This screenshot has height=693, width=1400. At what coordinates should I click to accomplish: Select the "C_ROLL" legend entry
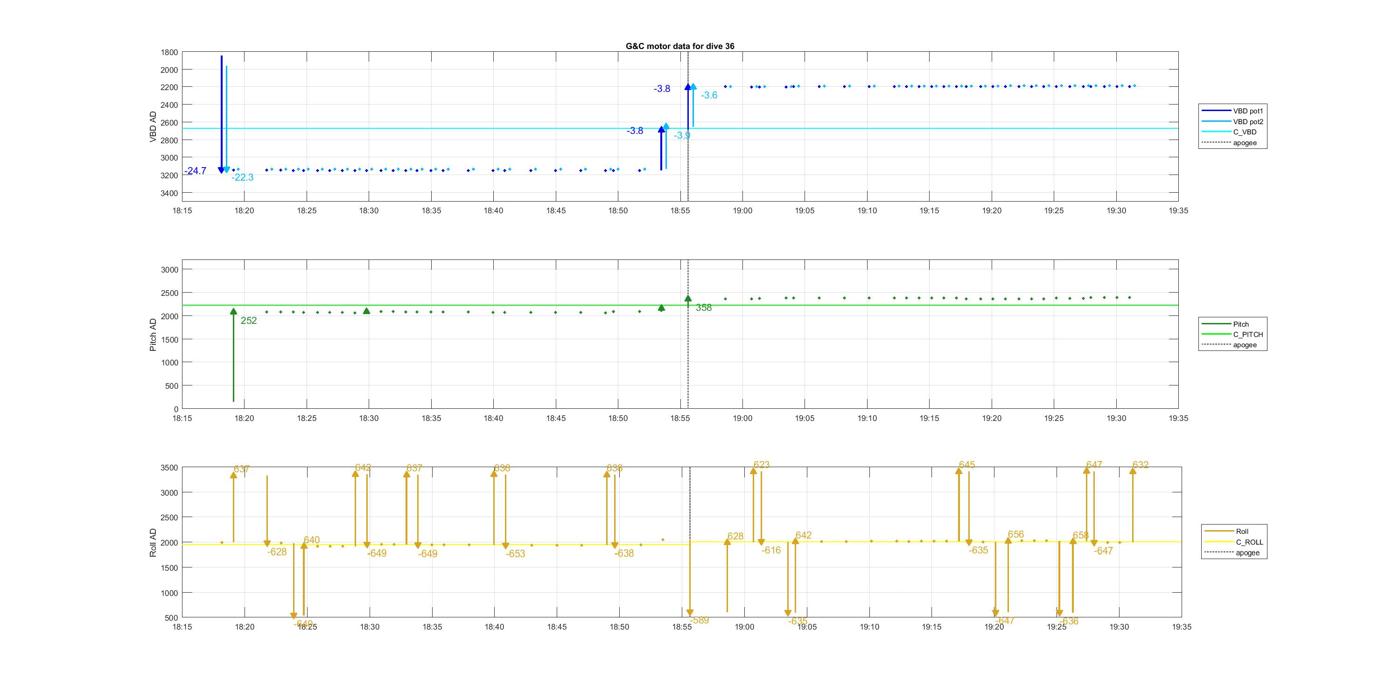point(1249,542)
